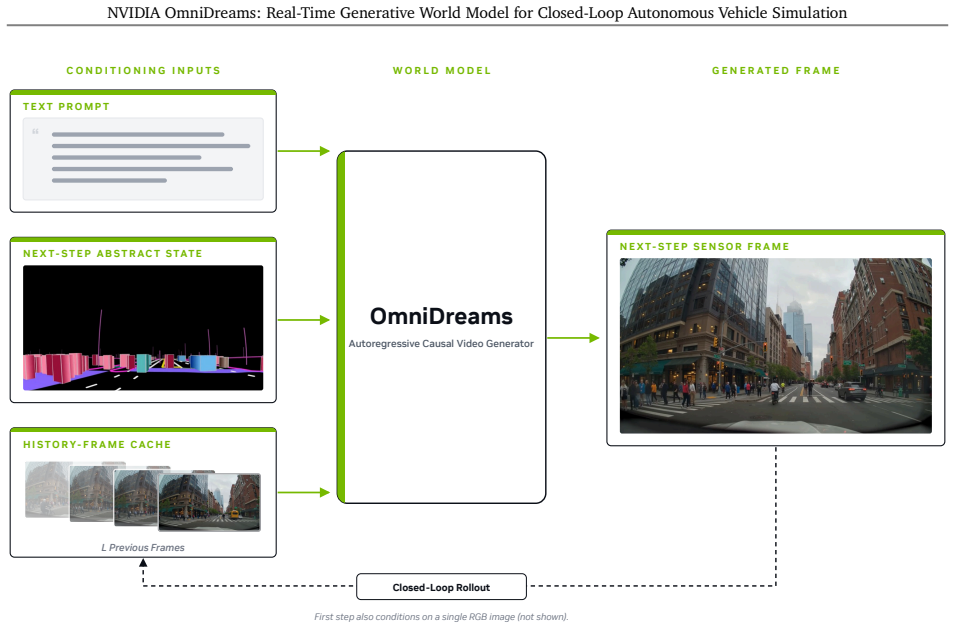Click the 'NEXT-STEP SENSOR FRAME' label

pyautogui.click(x=705, y=247)
